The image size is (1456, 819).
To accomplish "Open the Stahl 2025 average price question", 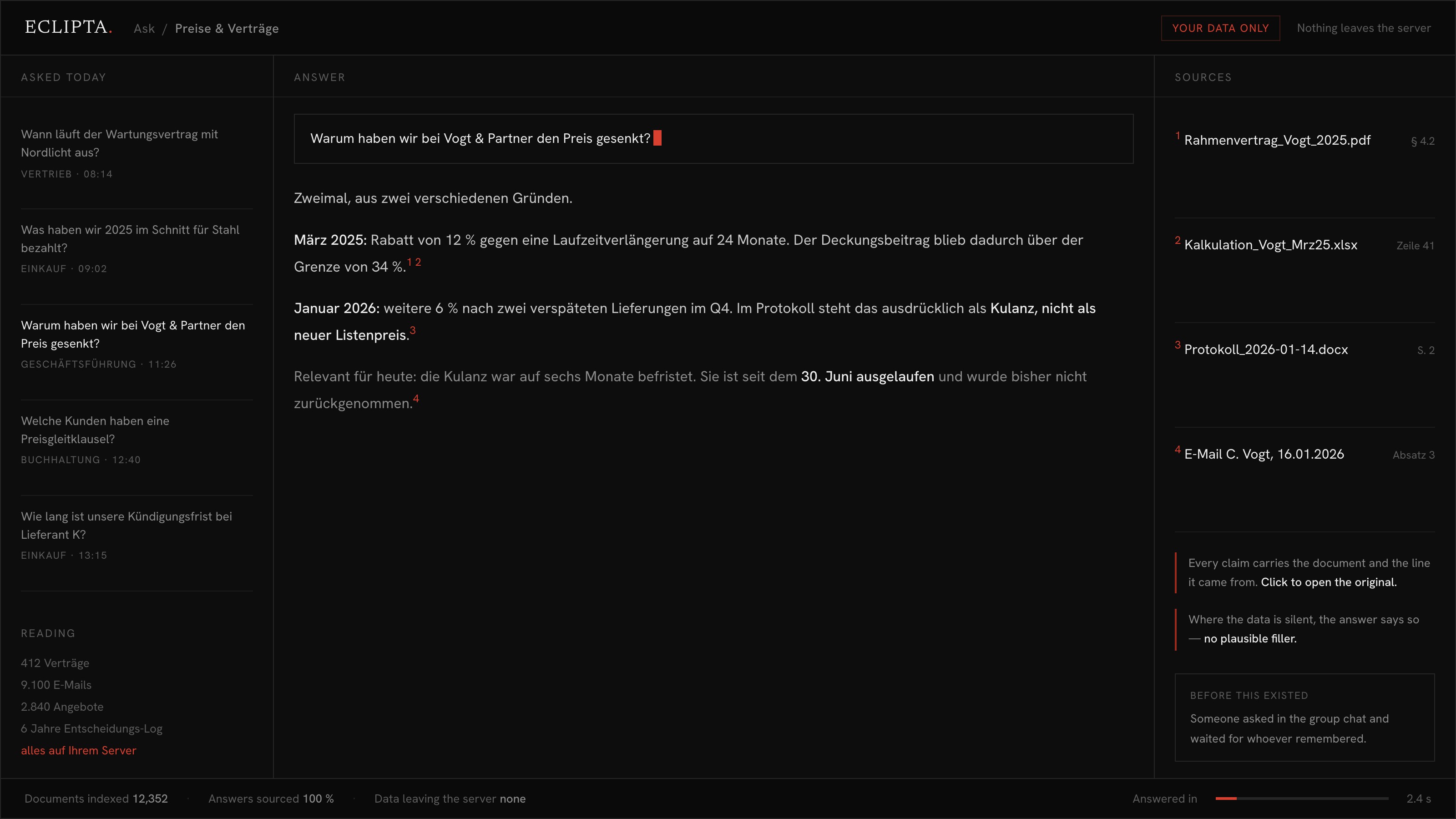I will (137, 249).
